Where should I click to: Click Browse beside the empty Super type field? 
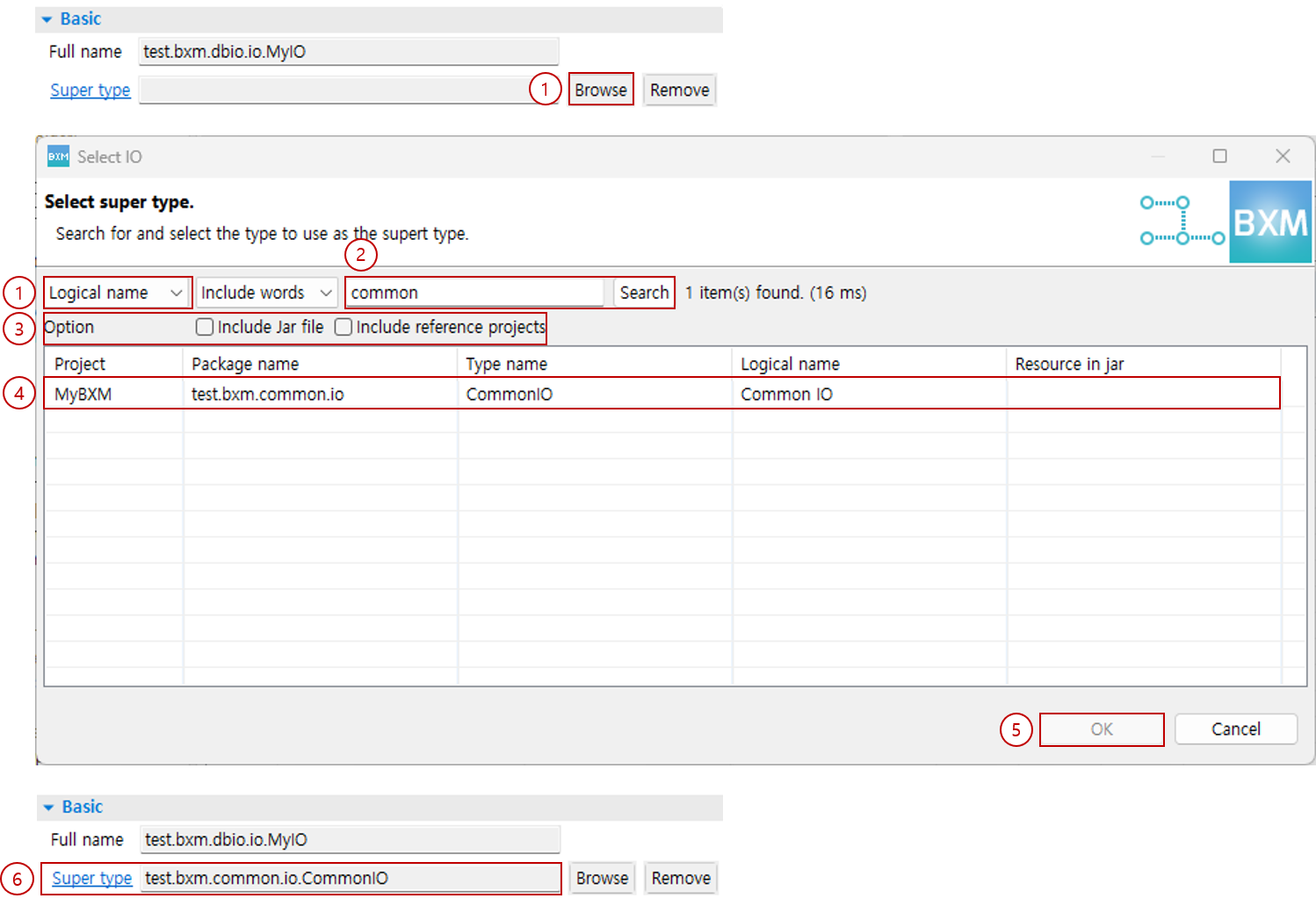coord(601,90)
